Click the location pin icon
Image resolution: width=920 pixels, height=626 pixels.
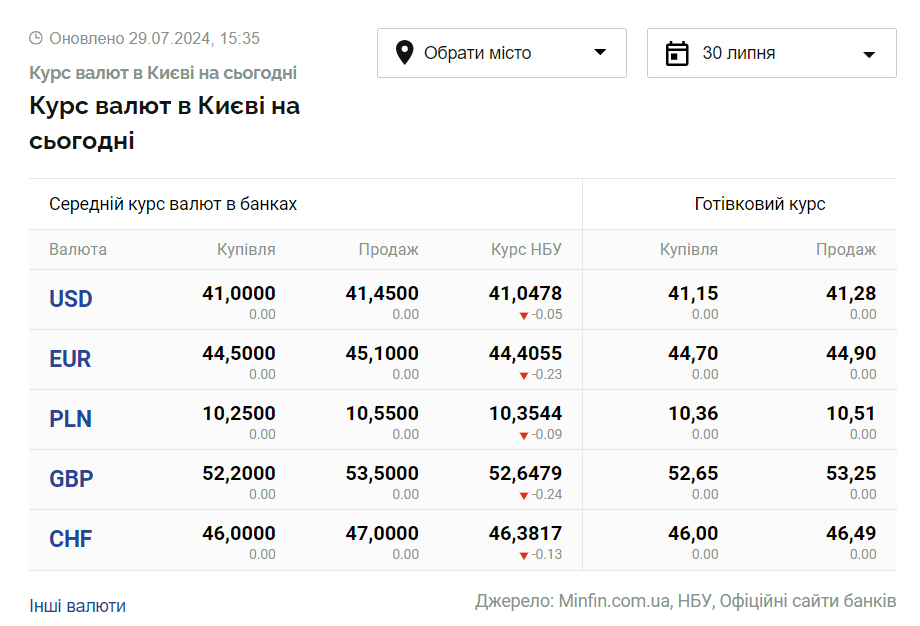404,53
